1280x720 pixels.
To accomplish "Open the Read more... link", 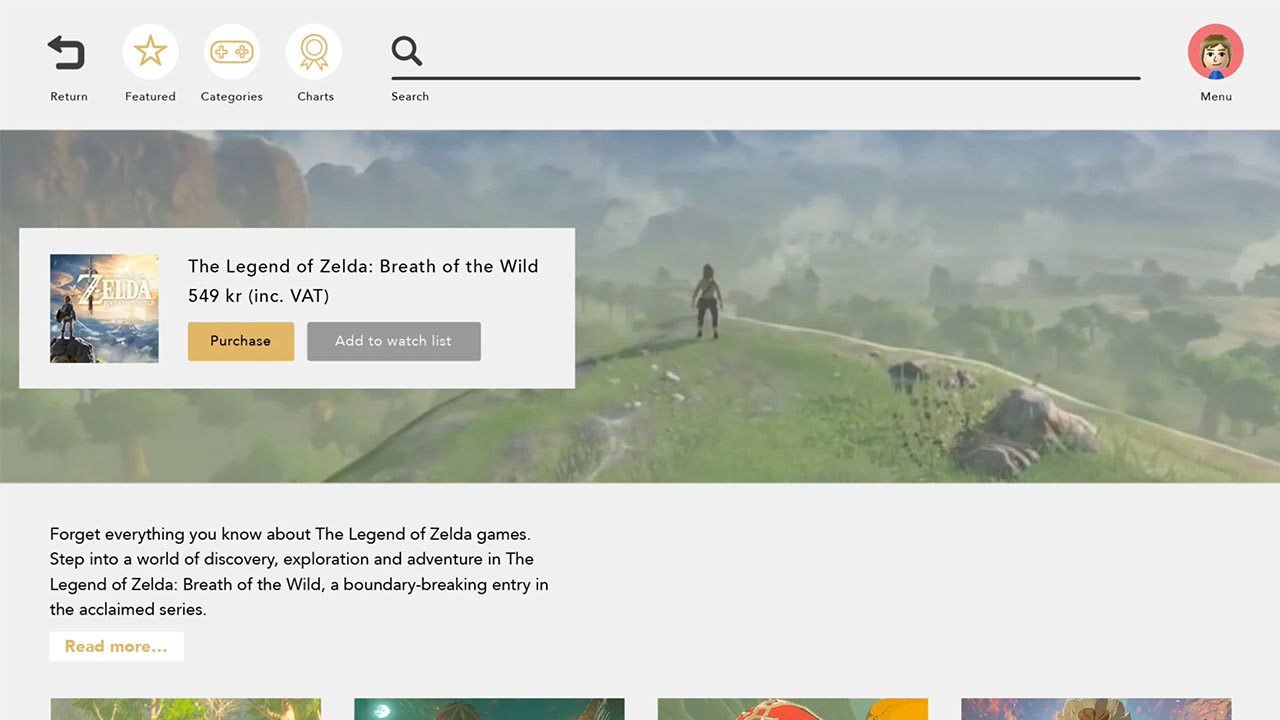I will (116, 646).
